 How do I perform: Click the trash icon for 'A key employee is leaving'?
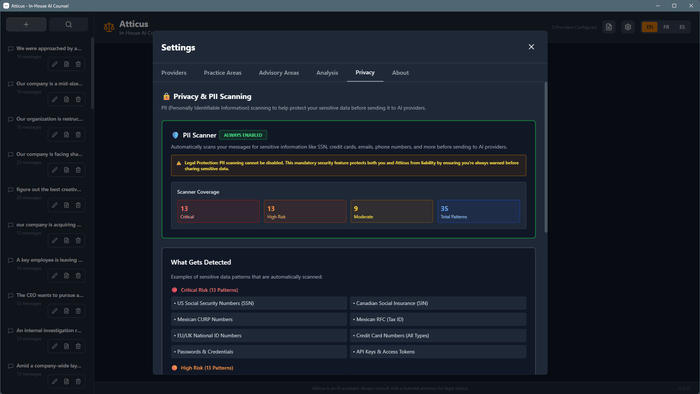[78, 276]
